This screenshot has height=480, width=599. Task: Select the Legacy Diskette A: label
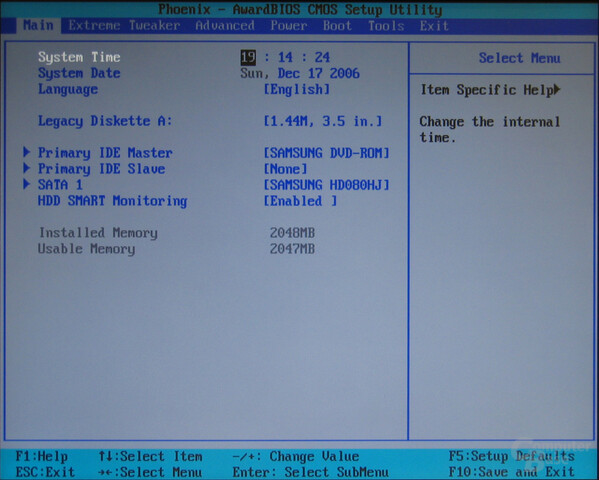point(105,121)
